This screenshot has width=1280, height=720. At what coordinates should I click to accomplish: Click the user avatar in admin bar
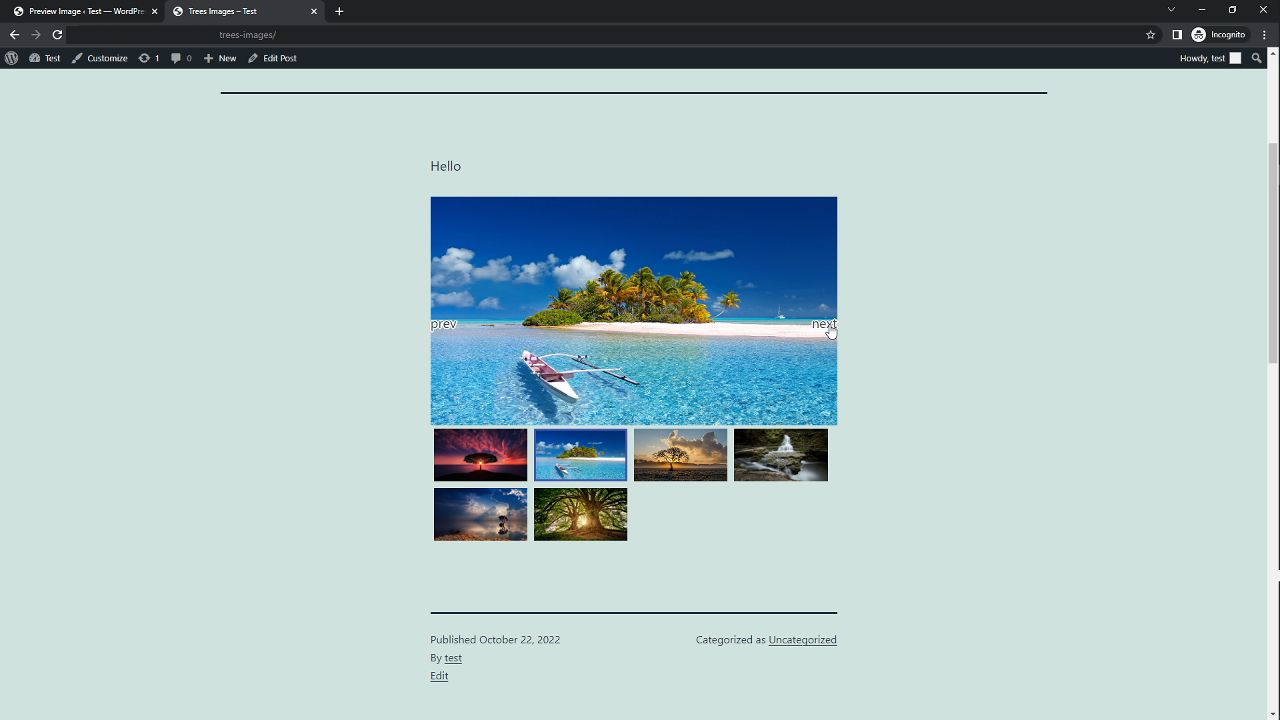1235,58
